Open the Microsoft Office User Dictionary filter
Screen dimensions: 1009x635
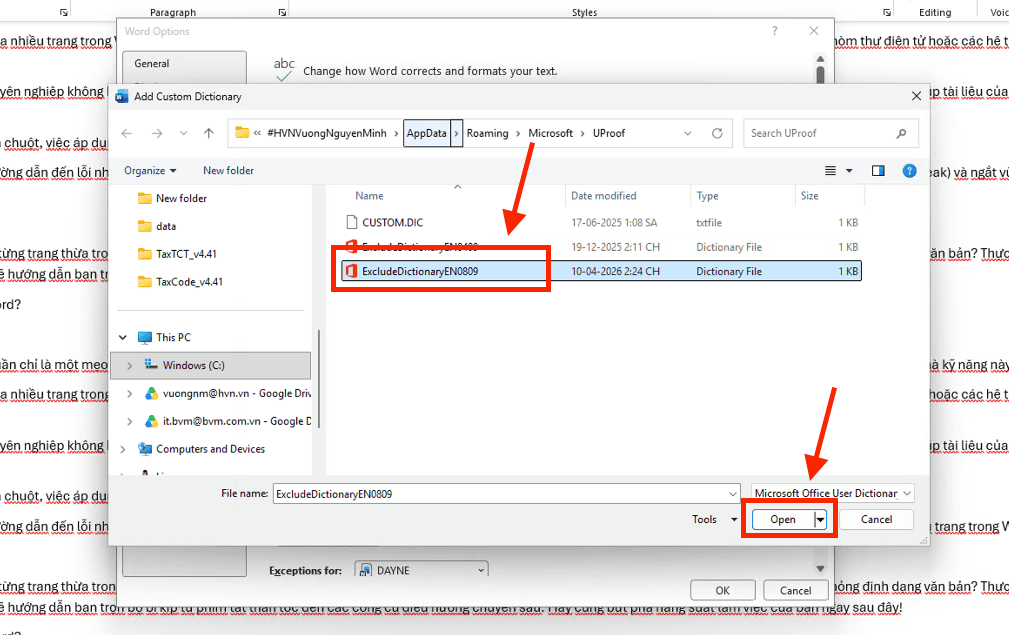point(833,493)
